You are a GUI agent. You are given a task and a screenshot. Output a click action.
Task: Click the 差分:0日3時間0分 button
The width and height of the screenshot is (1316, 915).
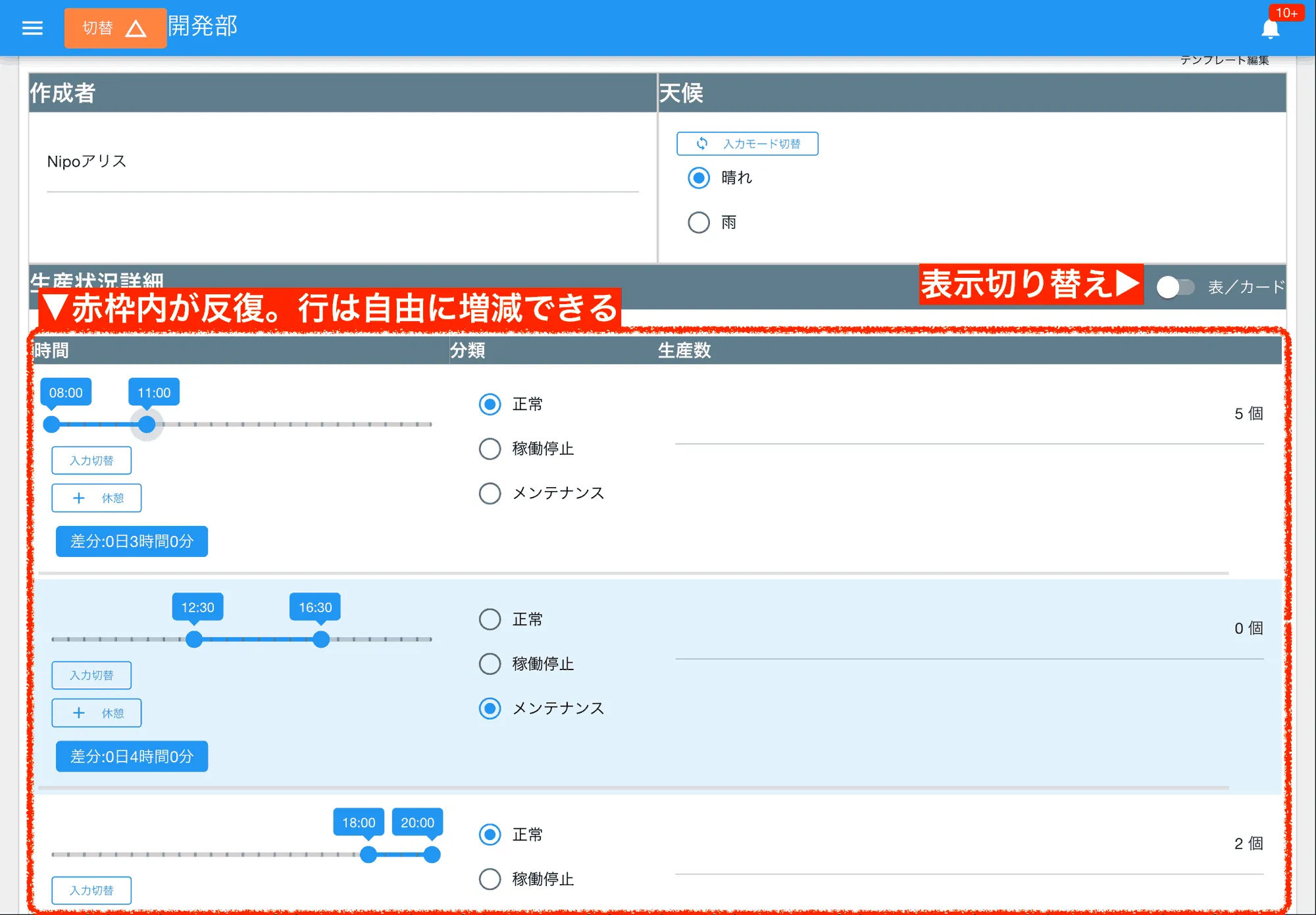(x=131, y=541)
